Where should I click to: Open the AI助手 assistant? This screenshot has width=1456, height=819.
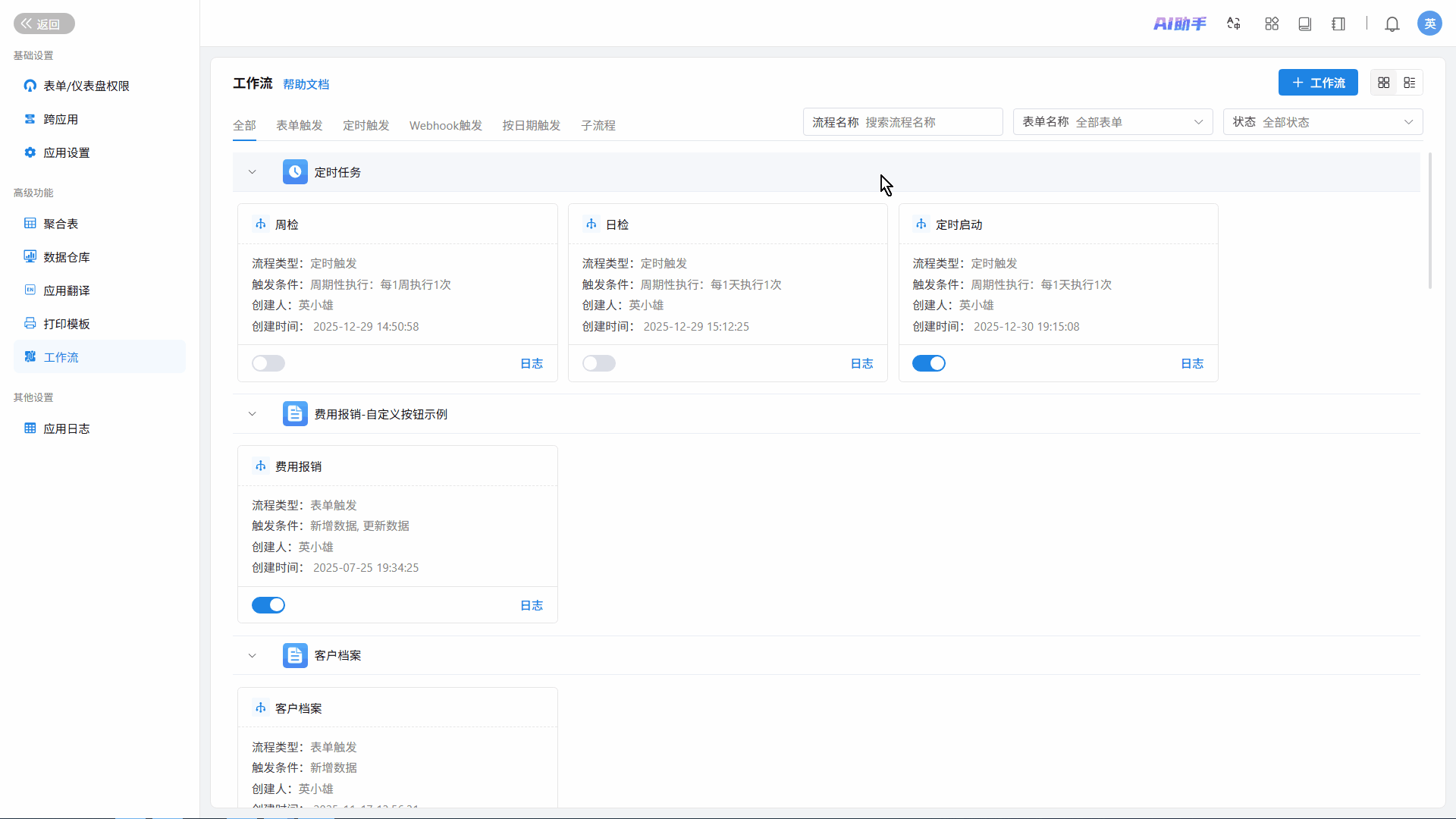coord(1179,24)
